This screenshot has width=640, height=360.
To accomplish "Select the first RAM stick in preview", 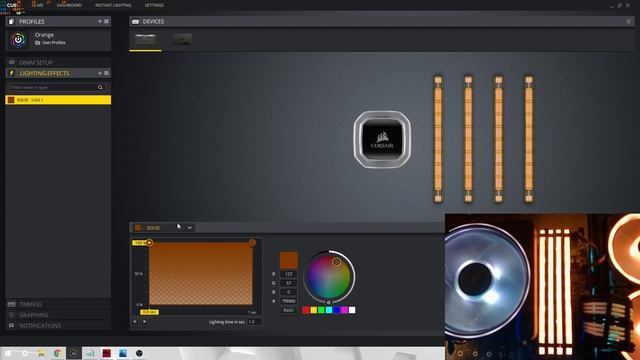I will click(x=438, y=139).
